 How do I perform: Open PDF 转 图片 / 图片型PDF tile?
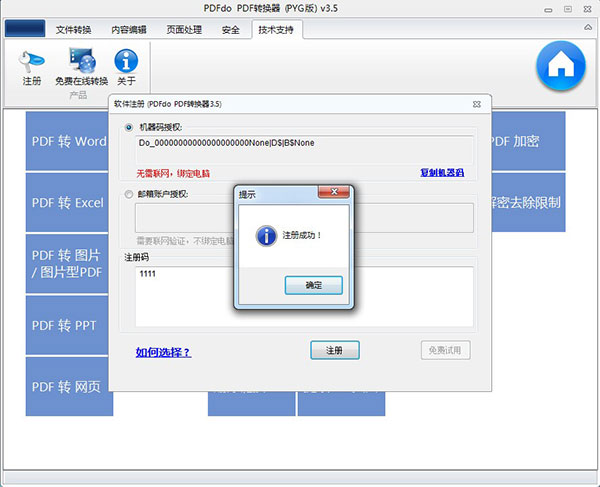pyautogui.click(x=67, y=264)
